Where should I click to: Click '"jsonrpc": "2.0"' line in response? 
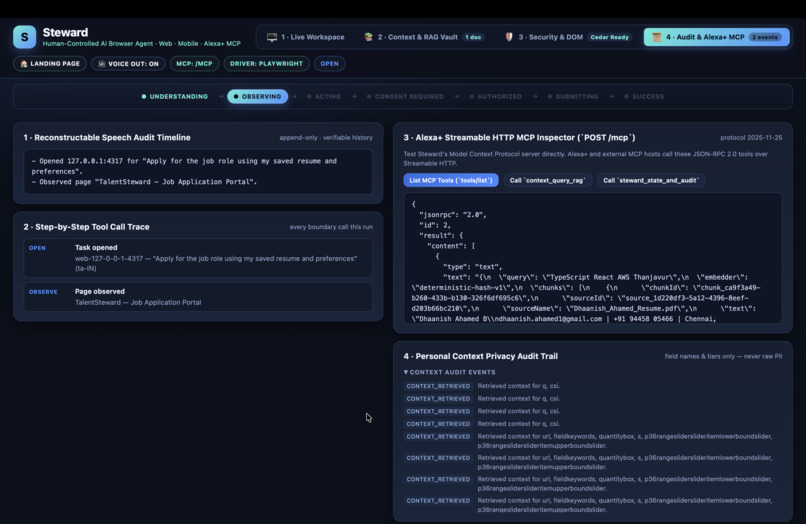coord(453,215)
